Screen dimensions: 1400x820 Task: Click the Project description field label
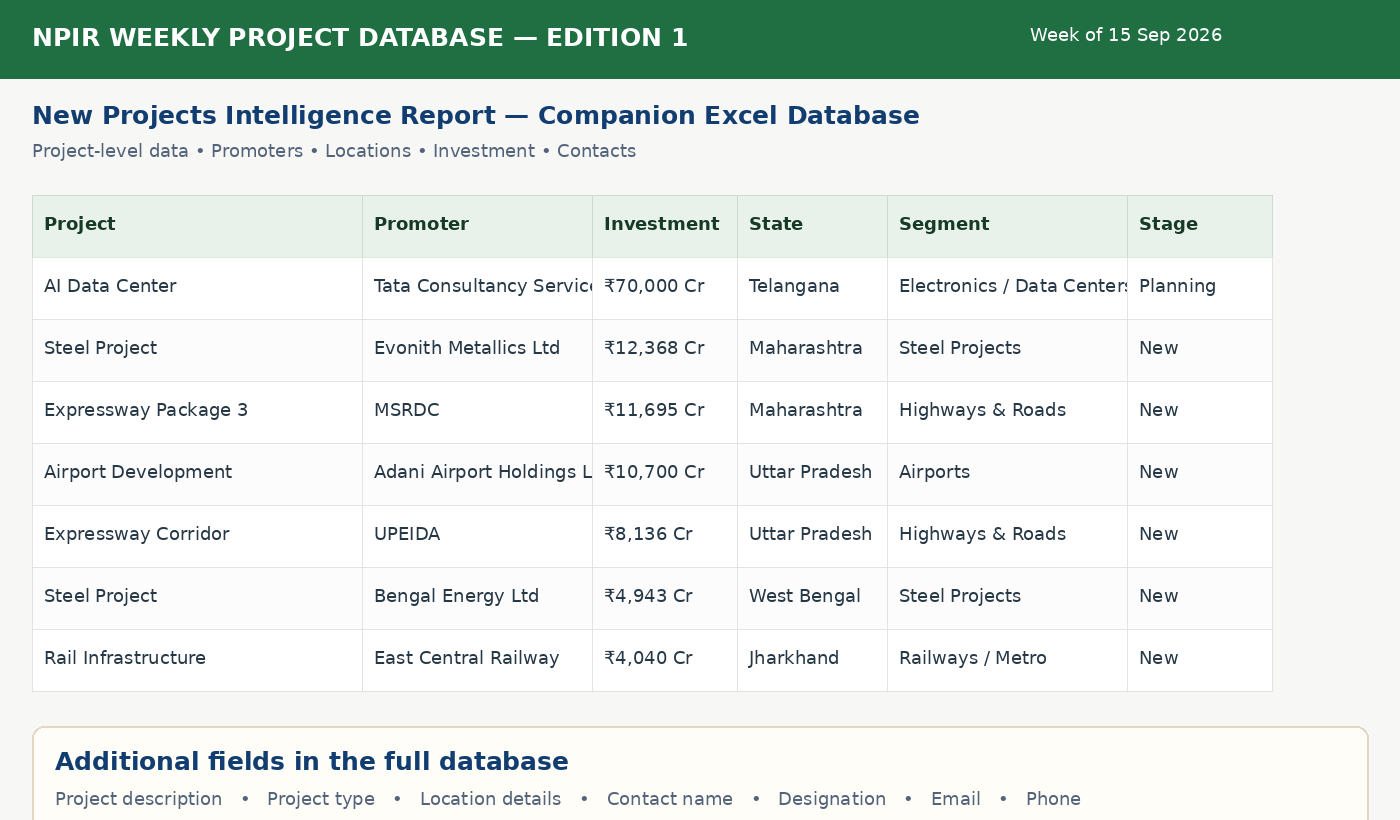point(139,800)
